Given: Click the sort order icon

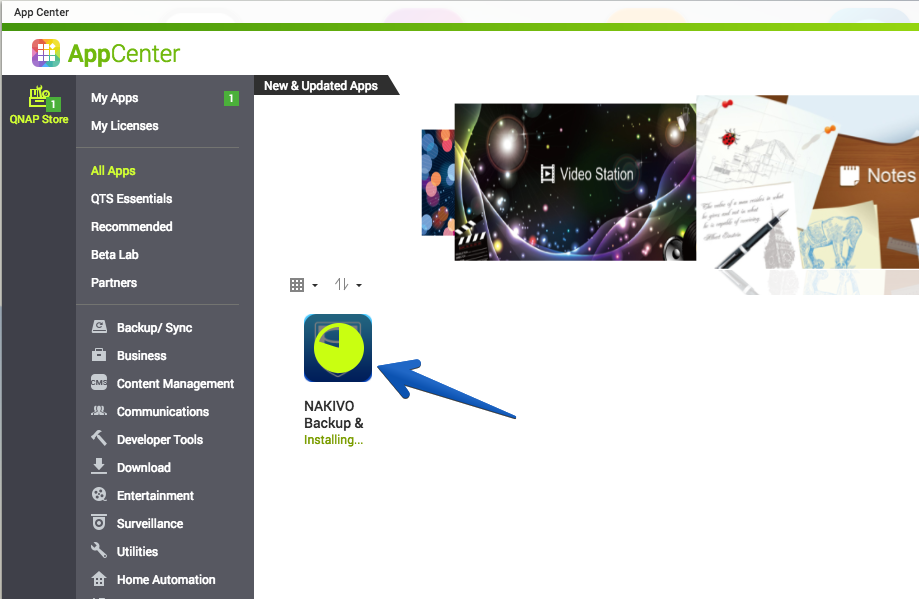Looking at the screenshot, I should pyautogui.click(x=342, y=285).
